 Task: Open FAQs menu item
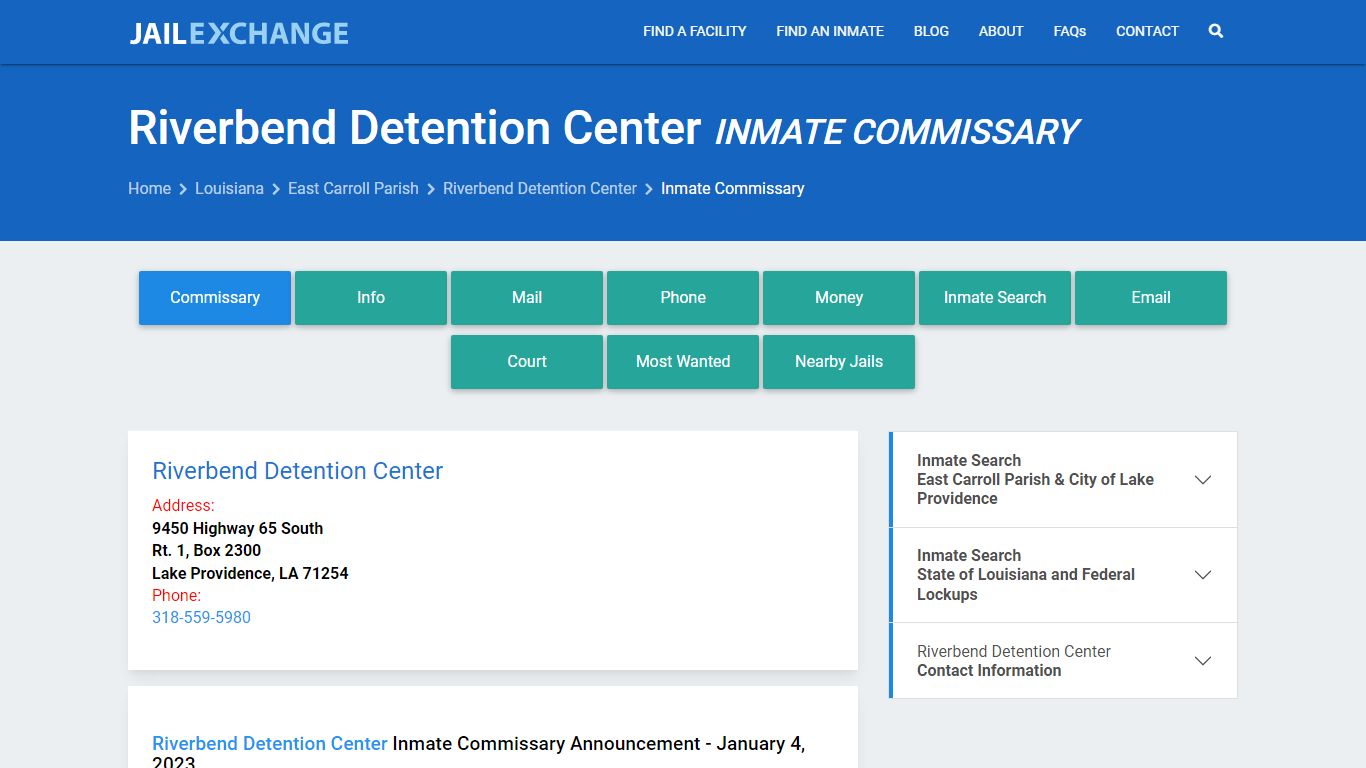pyautogui.click(x=1070, y=31)
